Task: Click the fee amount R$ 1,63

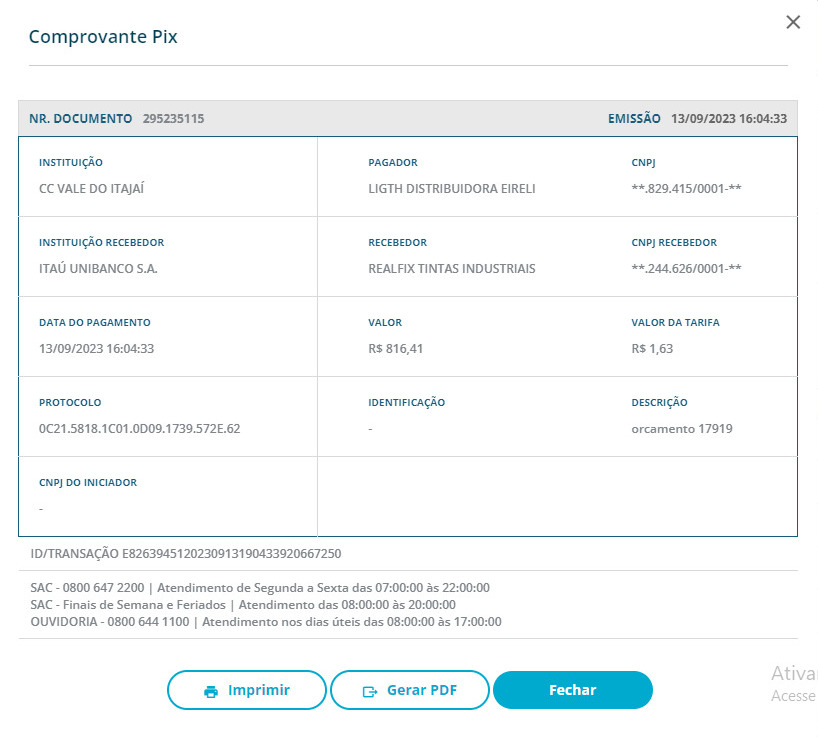Action: point(652,349)
